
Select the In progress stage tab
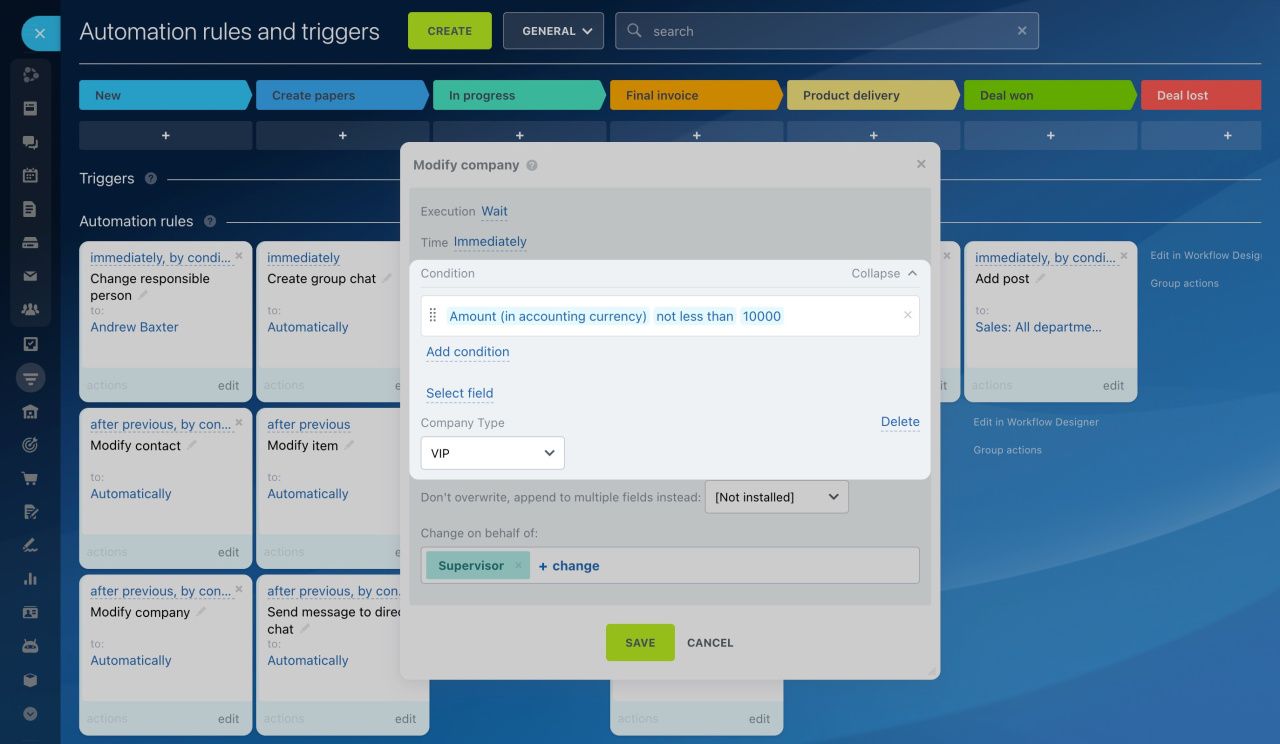tap(519, 95)
